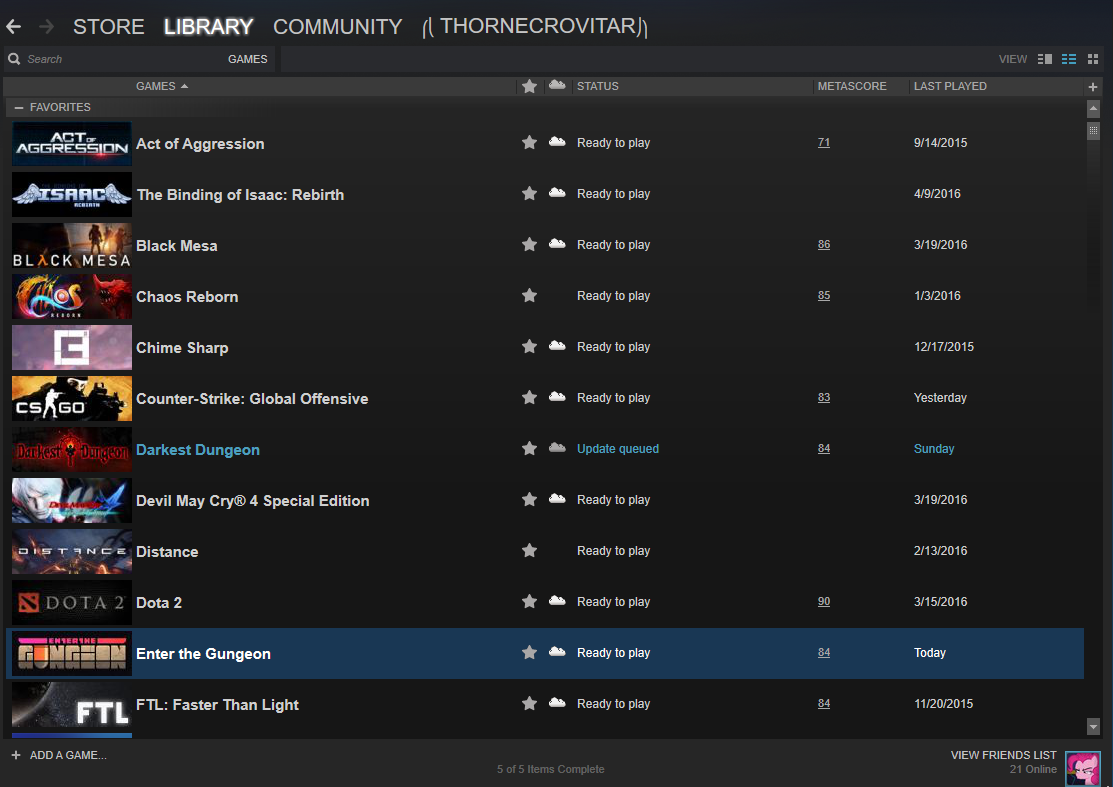Screen dimensions: 1113x787
Task: Toggle favorite star for Darkest Dungeon
Action: [x=529, y=449]
